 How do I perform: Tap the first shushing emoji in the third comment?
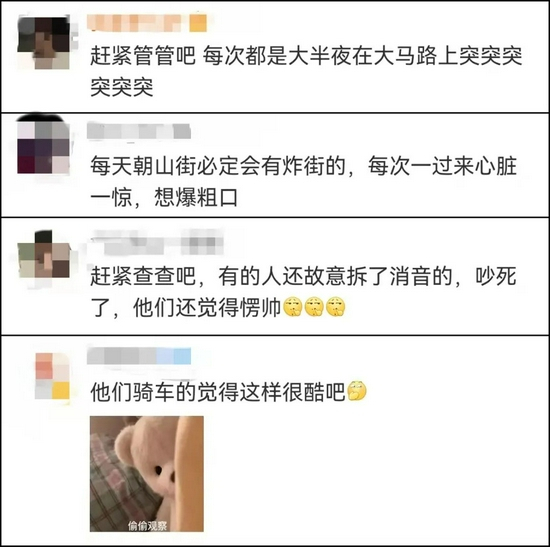point(292,307)
